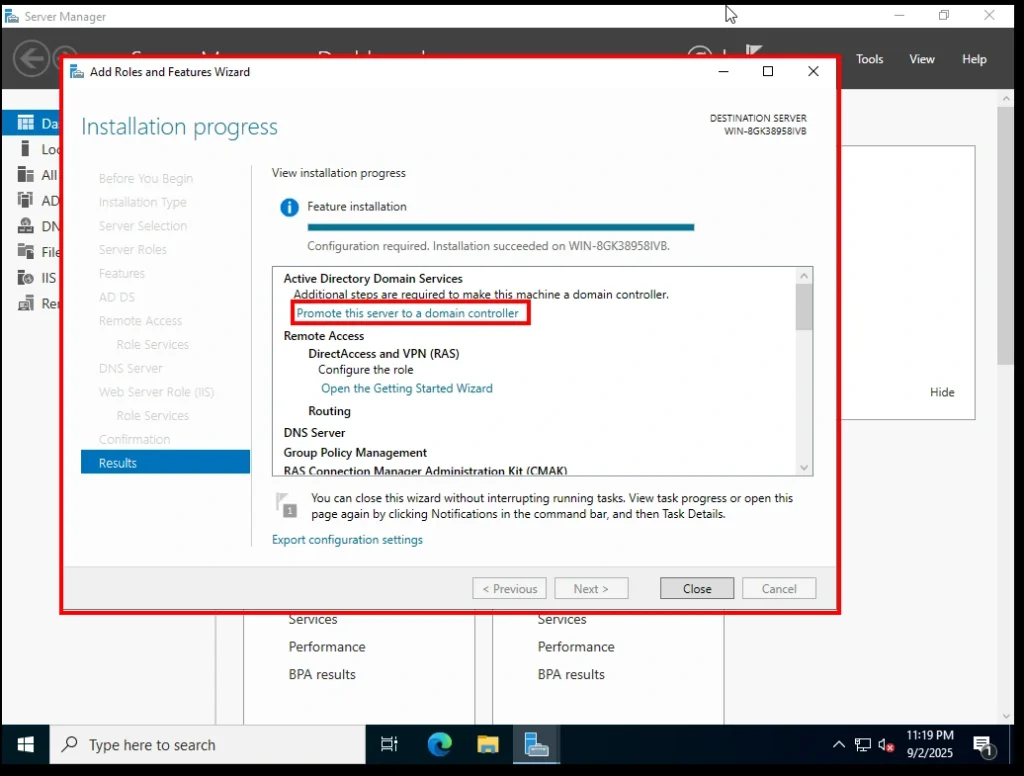
Task: Open the All Servers sidebar icon
Action: click(x=25, y=174)
